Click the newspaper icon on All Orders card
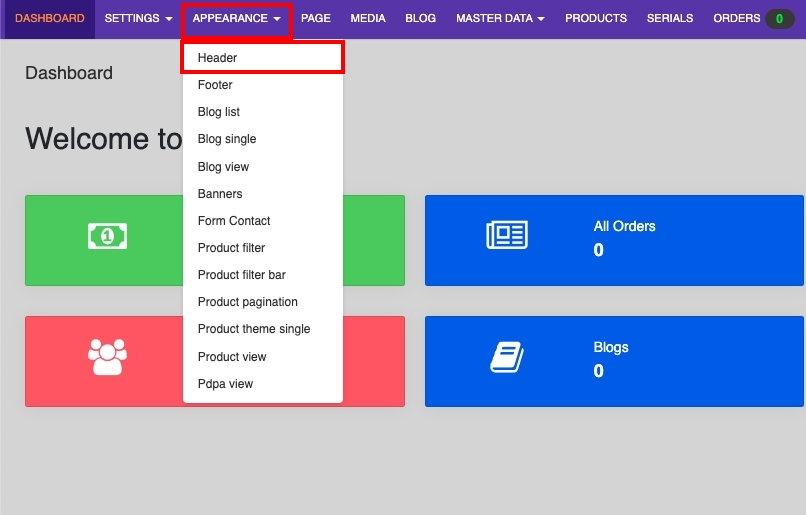Viewport: 806px width, 515px height. 507,236
